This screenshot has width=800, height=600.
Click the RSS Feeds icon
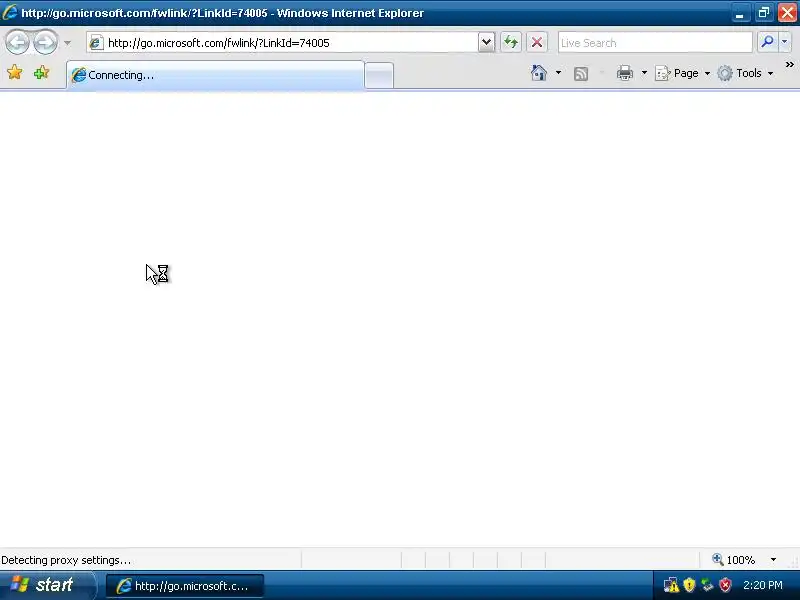tap(581, 73)
